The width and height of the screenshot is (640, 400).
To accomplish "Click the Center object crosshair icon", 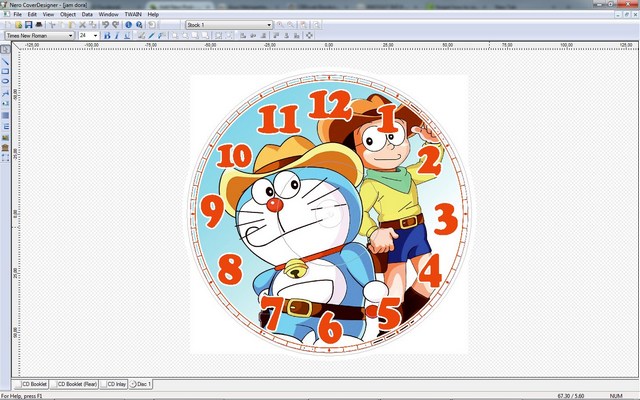I will coord(309,36).
